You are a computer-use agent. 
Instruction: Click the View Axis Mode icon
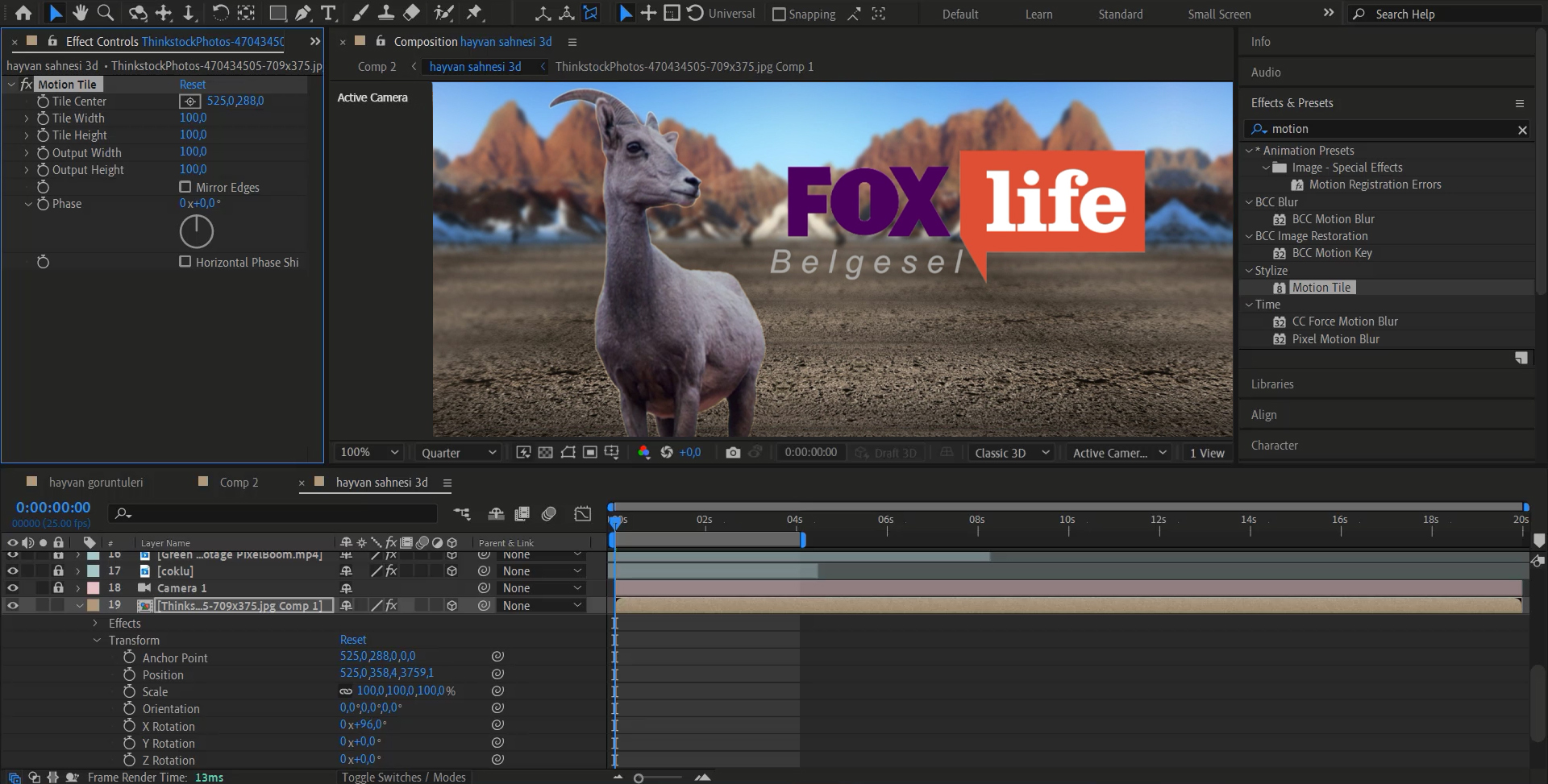(591, 14)
